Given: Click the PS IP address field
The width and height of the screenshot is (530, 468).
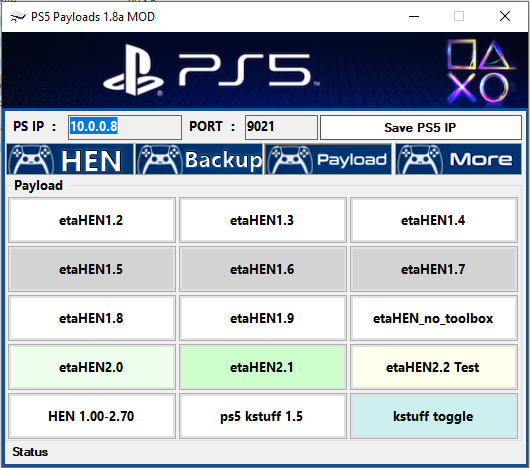Looking at the screenshot, I should [x=125, y=127].
